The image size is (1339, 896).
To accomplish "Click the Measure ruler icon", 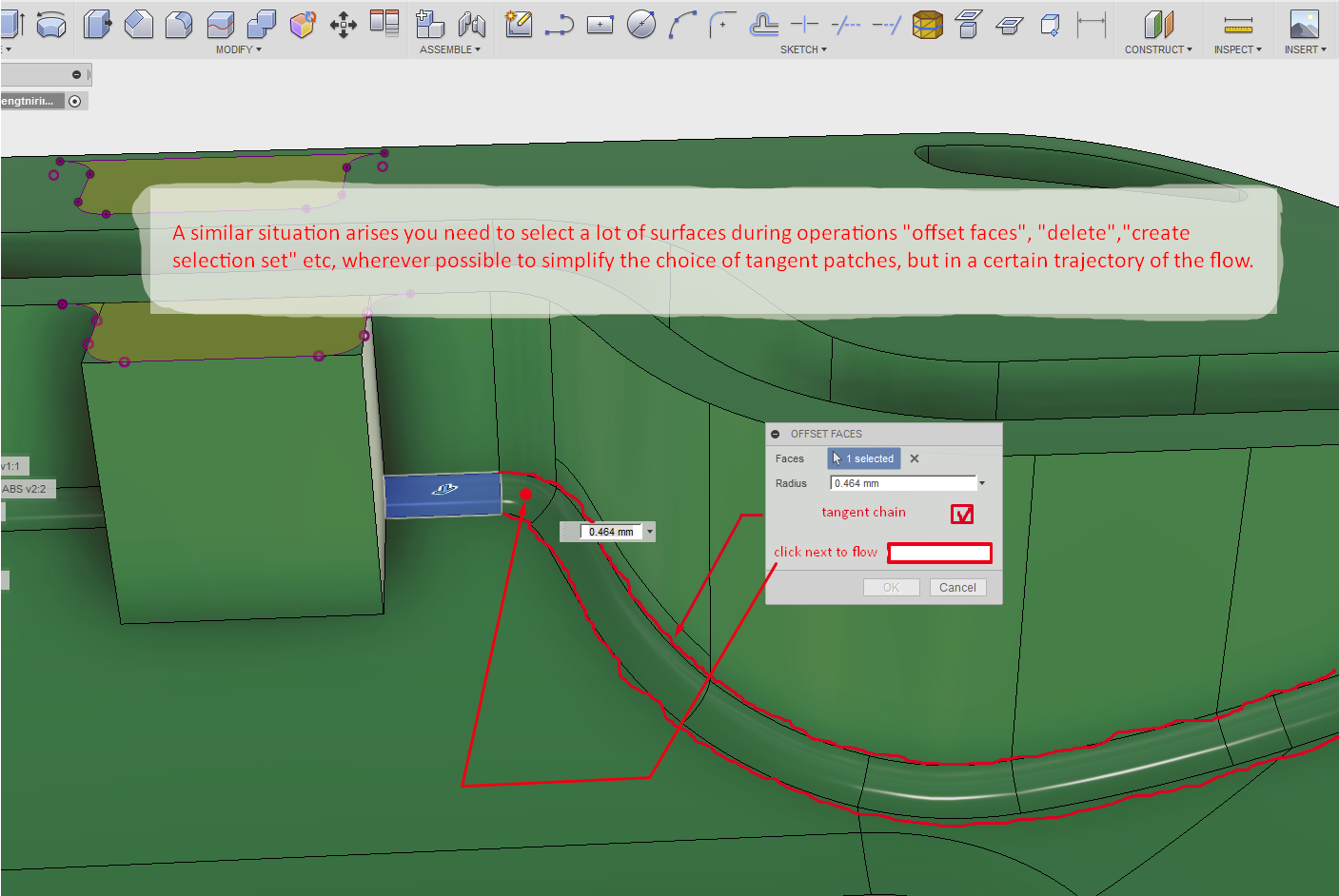I will (x=1238, y=25).
